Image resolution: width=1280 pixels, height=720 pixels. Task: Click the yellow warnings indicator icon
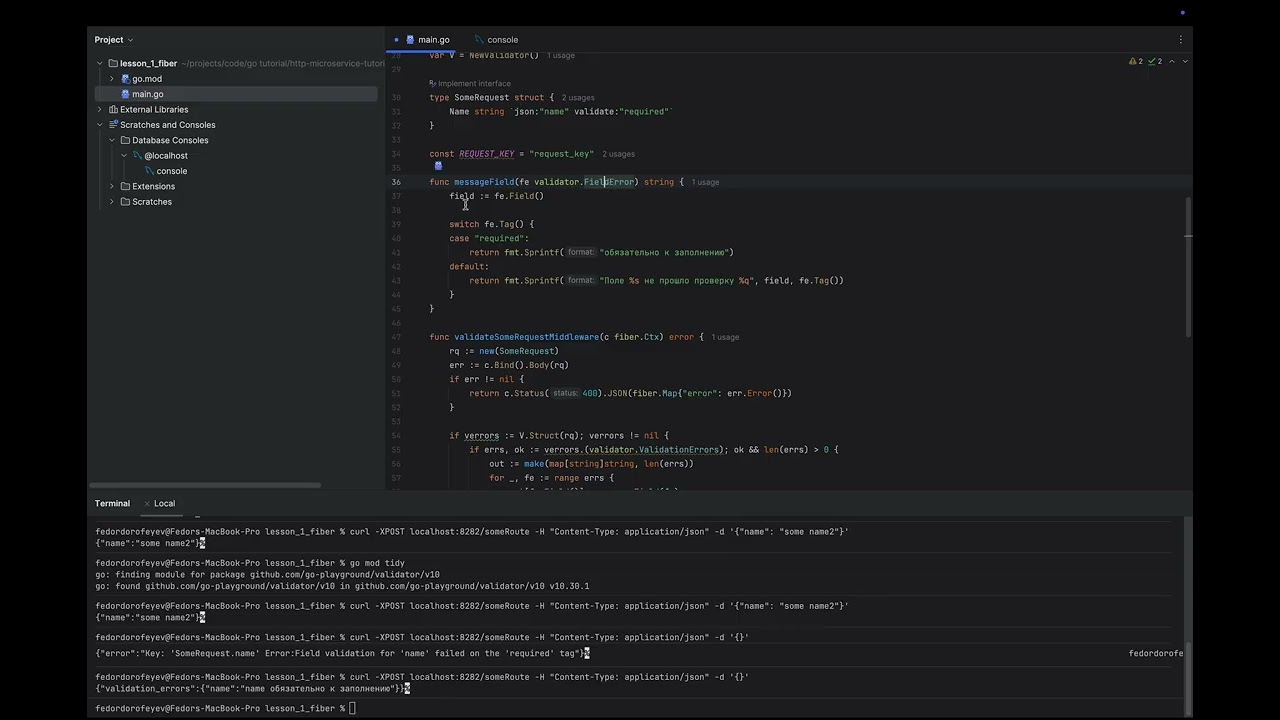point(1132,61)
